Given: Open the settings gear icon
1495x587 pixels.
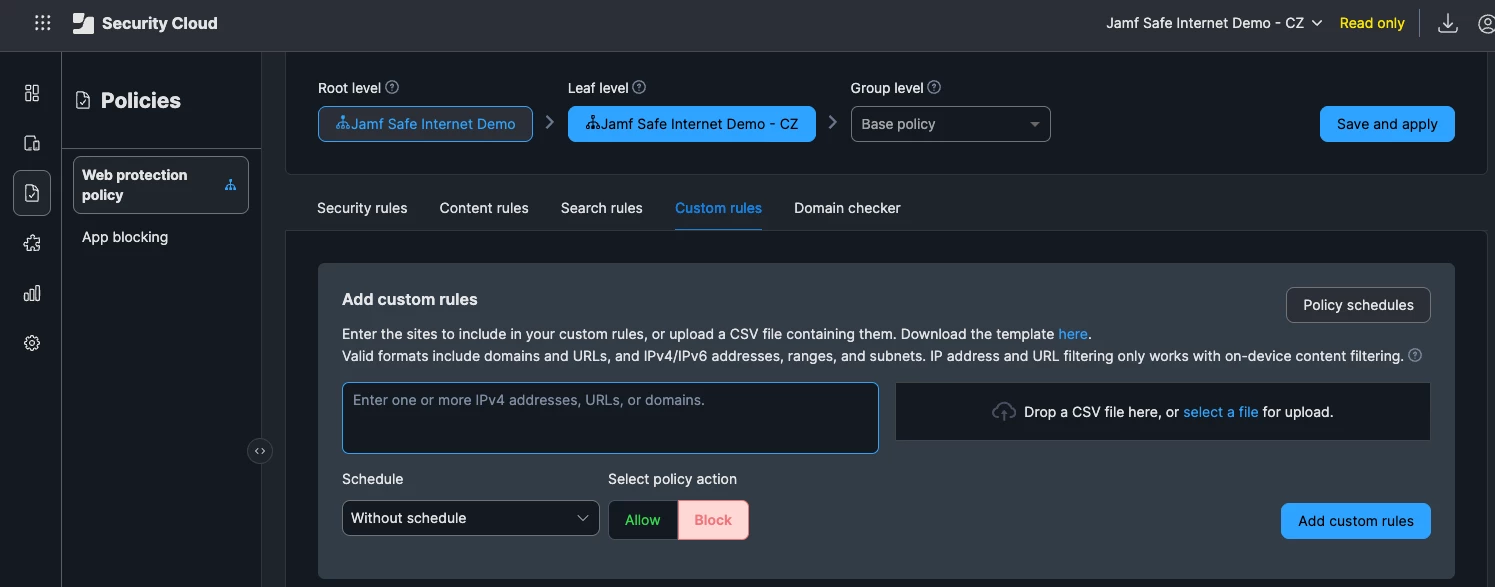Looking at the screenshot, I should (32, 343).
